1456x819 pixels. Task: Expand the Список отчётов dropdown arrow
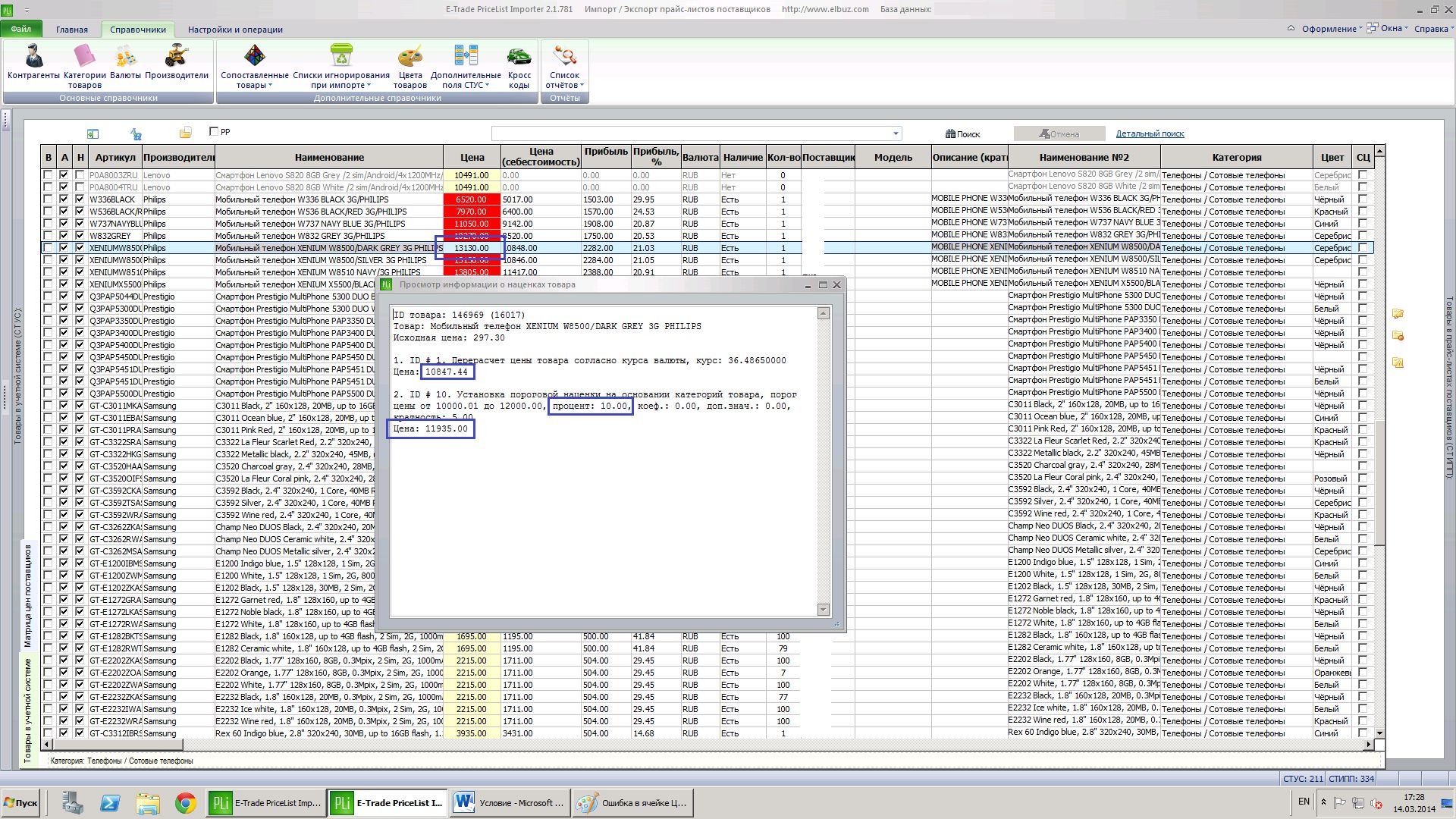[x=582, y=86]
